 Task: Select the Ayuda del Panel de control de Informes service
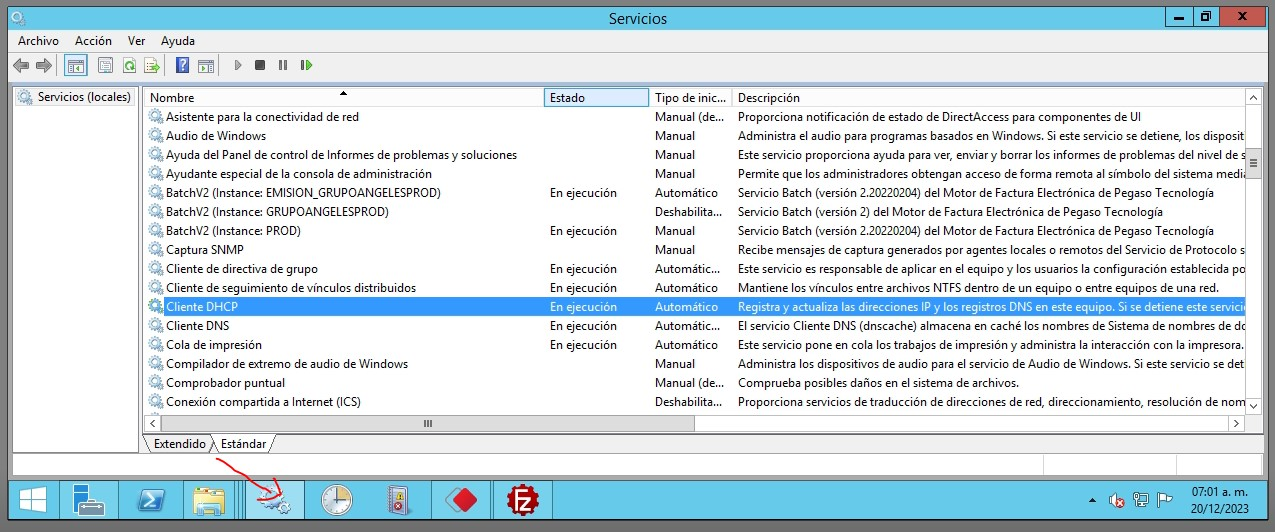(341, 155)
